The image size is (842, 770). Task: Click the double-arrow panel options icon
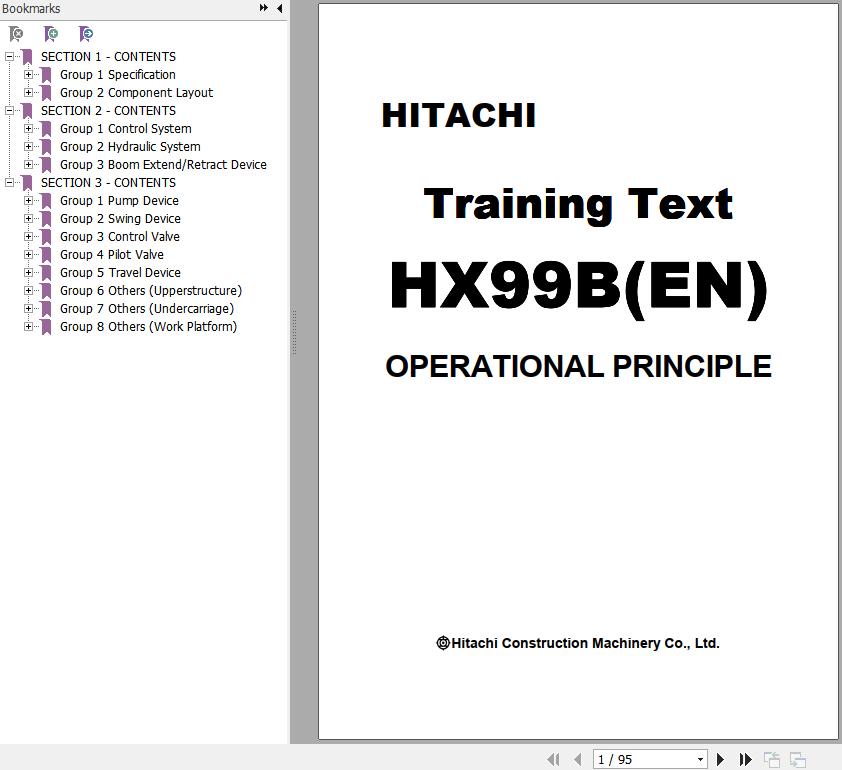[264, 8]
